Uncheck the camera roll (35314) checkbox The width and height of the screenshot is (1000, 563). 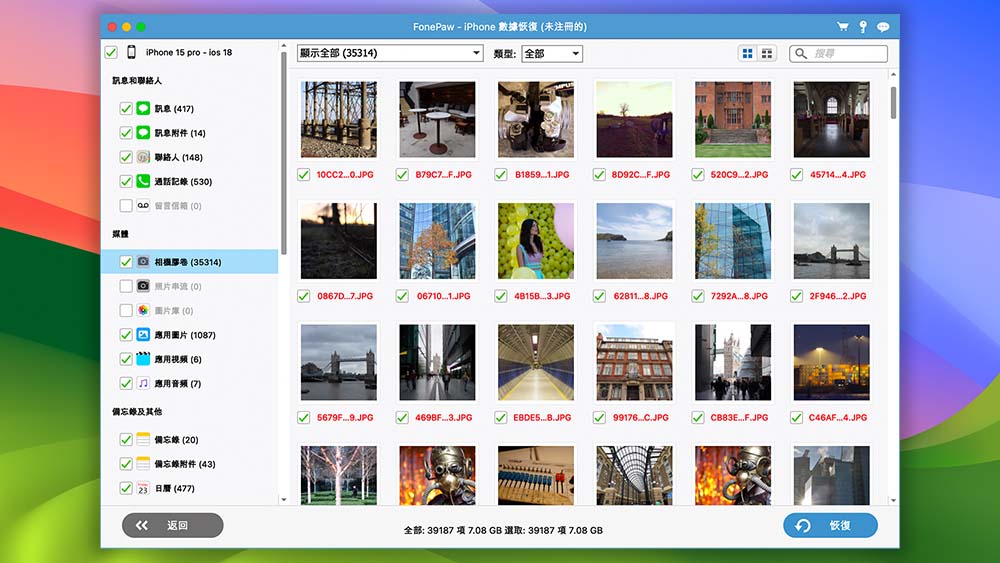click(x=126, y=261)
